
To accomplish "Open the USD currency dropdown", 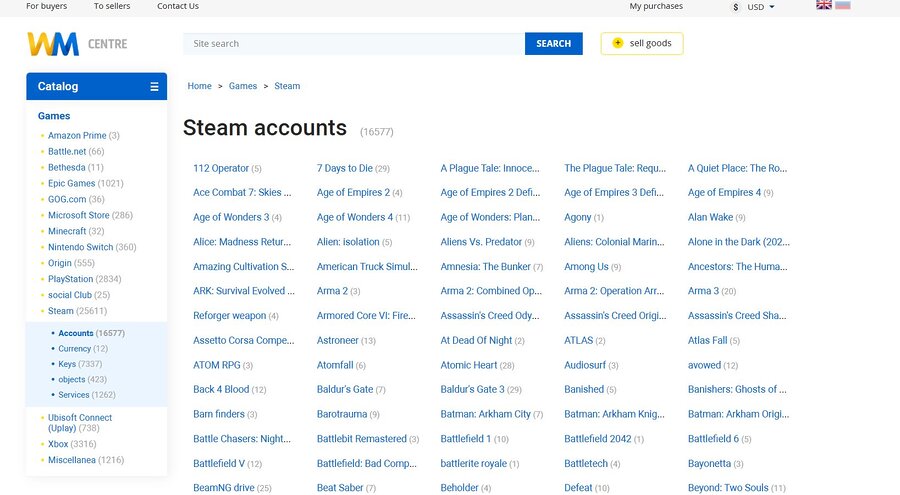I will tap(760, 7).
